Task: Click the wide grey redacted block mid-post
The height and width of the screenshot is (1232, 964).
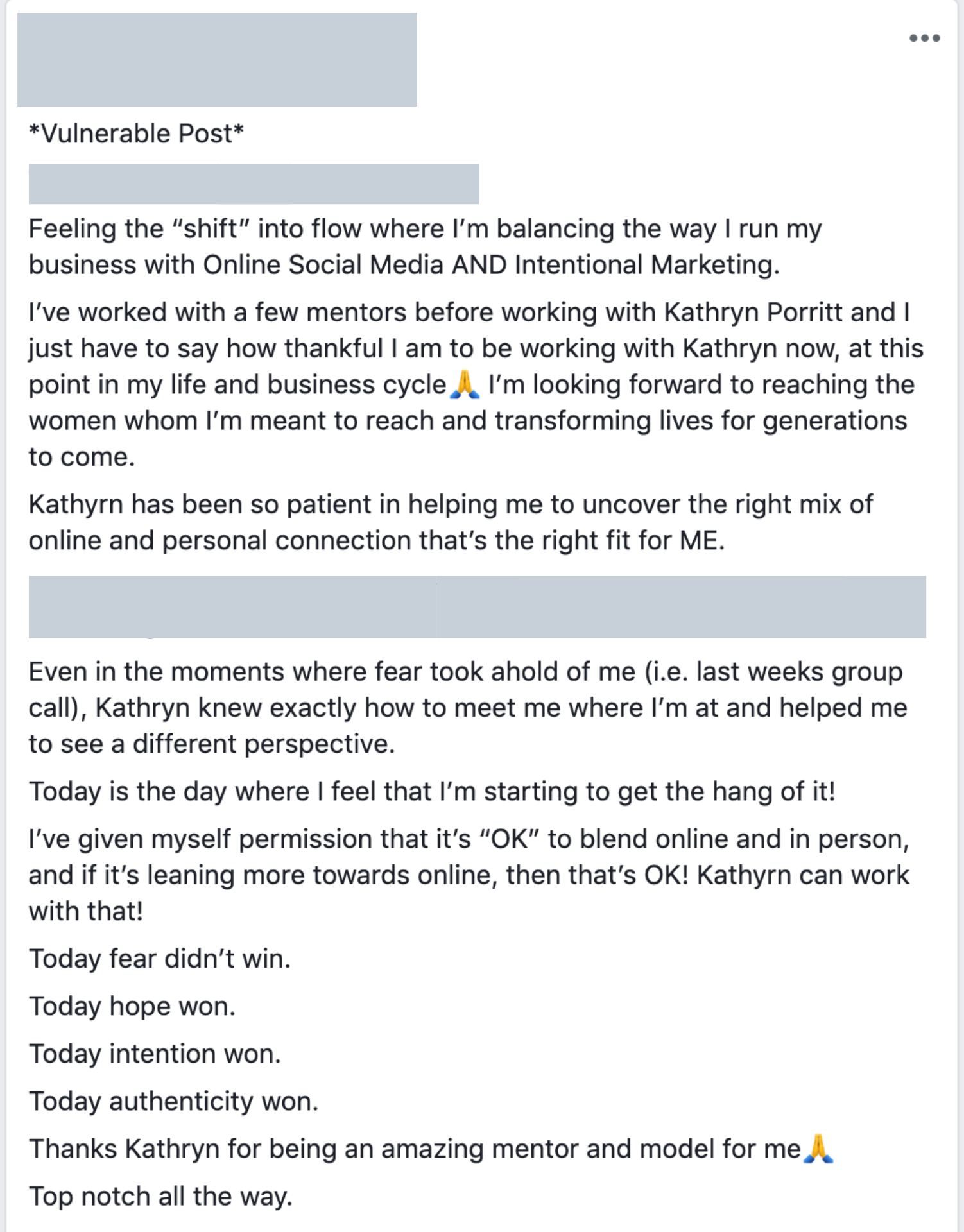Action: 477,607
